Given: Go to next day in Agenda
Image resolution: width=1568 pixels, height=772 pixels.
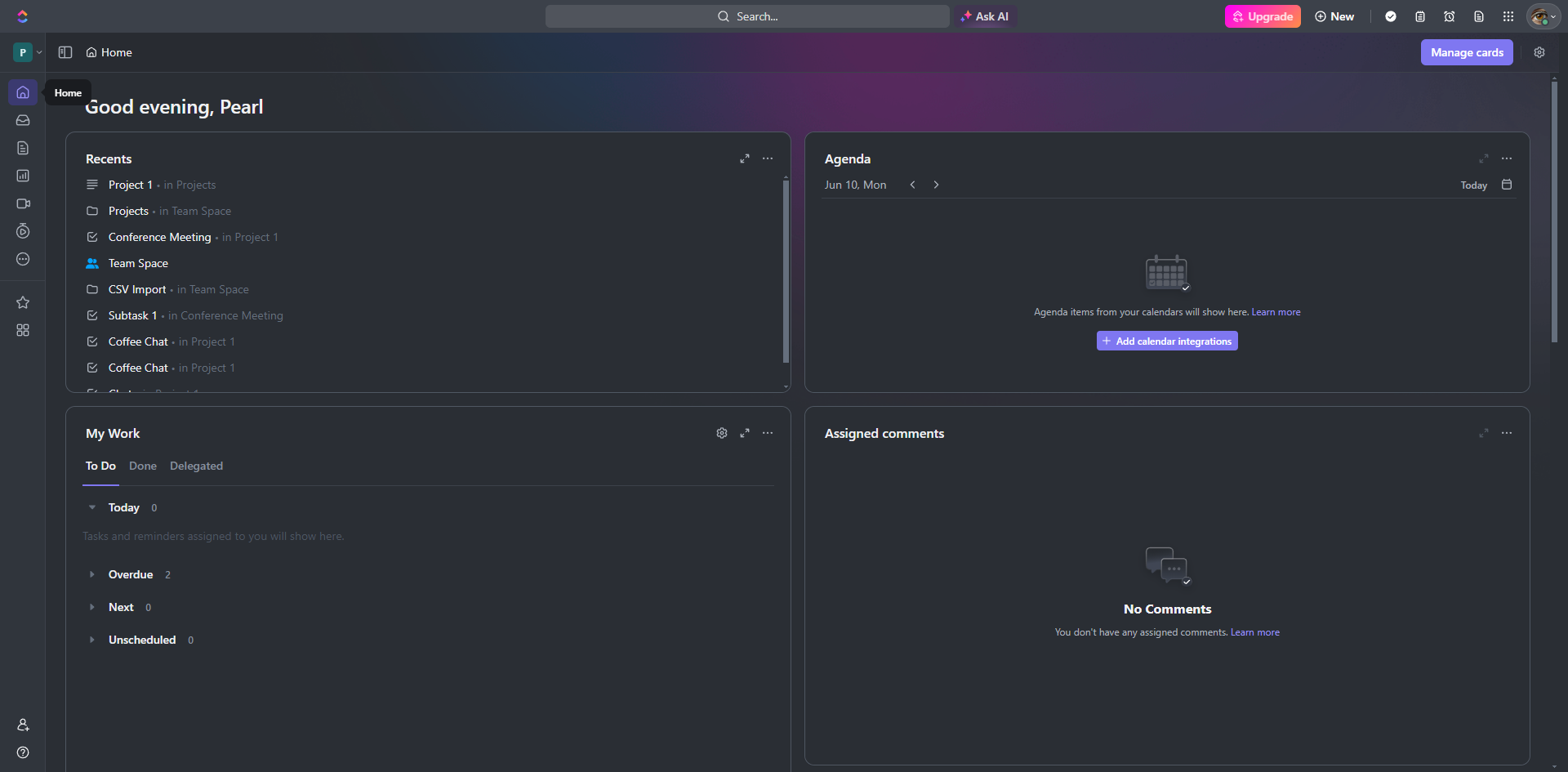Looking at the screenshot, I should click(936, 185).
